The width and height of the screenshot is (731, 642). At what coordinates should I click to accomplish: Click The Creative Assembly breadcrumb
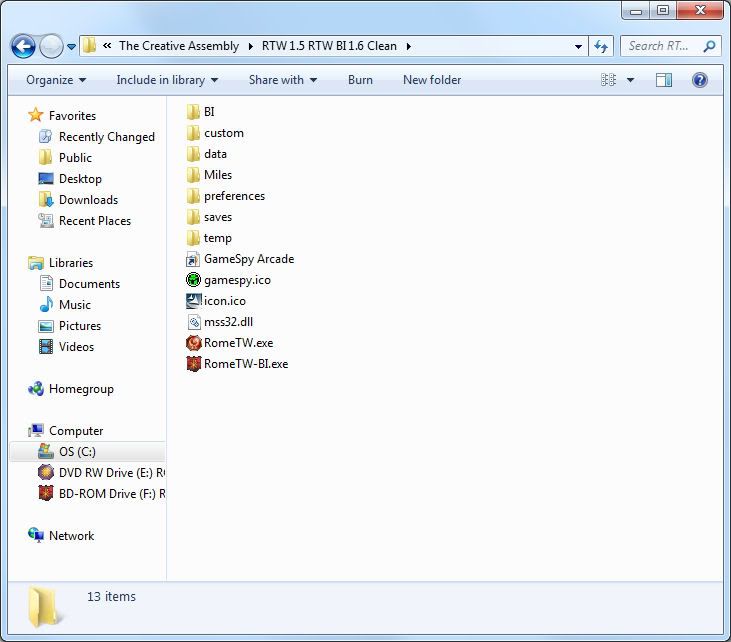pyautogui.click(x=179, y=46)
